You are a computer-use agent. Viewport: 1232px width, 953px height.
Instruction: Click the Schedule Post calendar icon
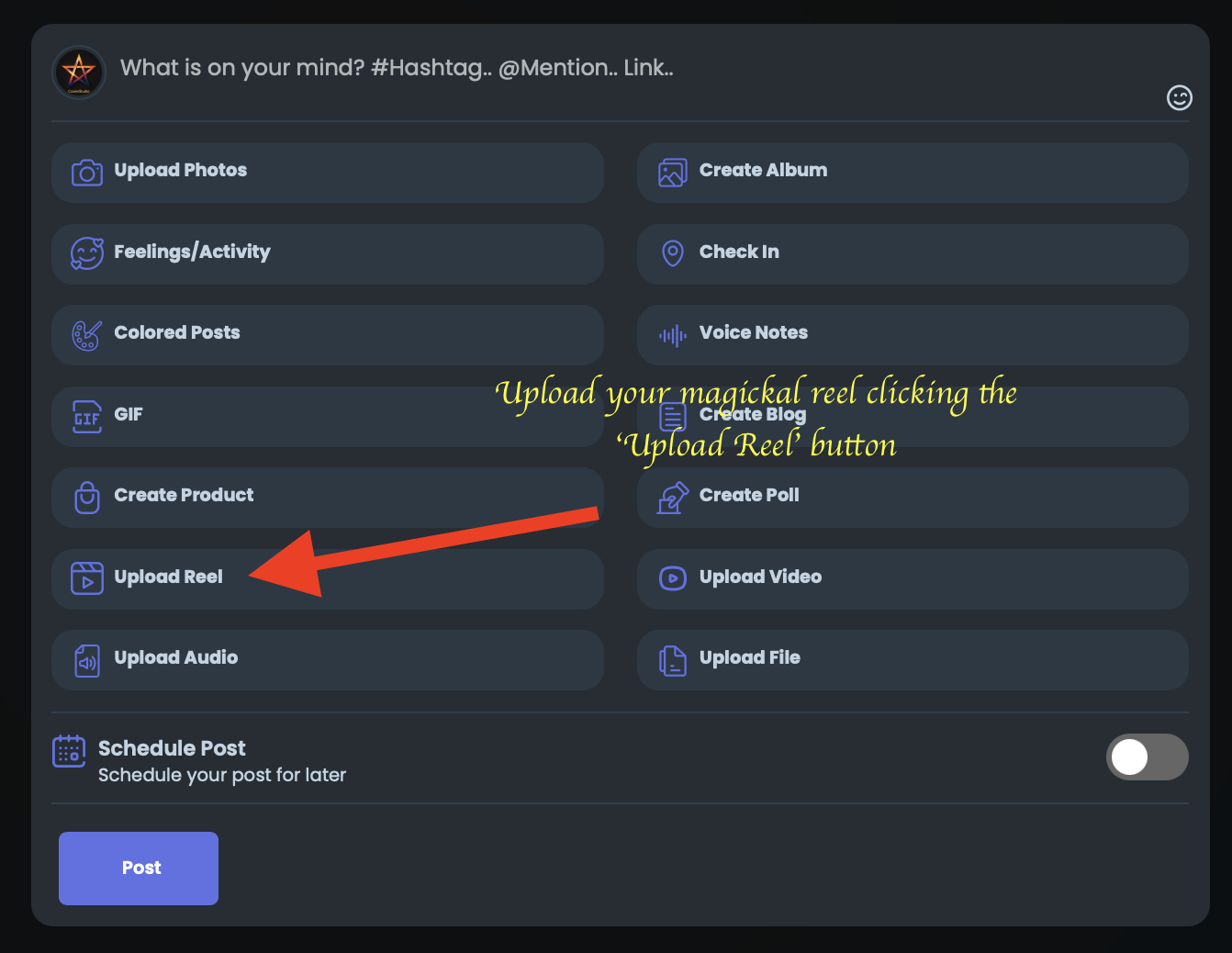pyautogui.click(x=69, y=751)
